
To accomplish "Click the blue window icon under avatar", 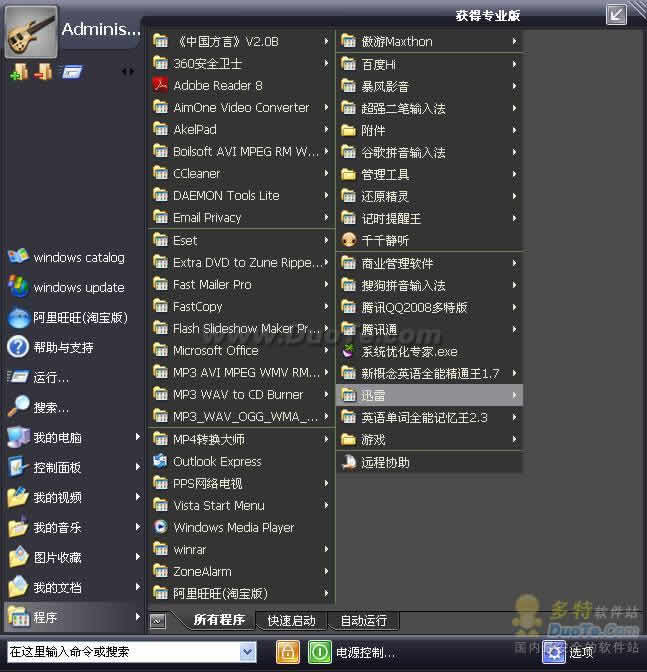I will click(x=72, y=72).
